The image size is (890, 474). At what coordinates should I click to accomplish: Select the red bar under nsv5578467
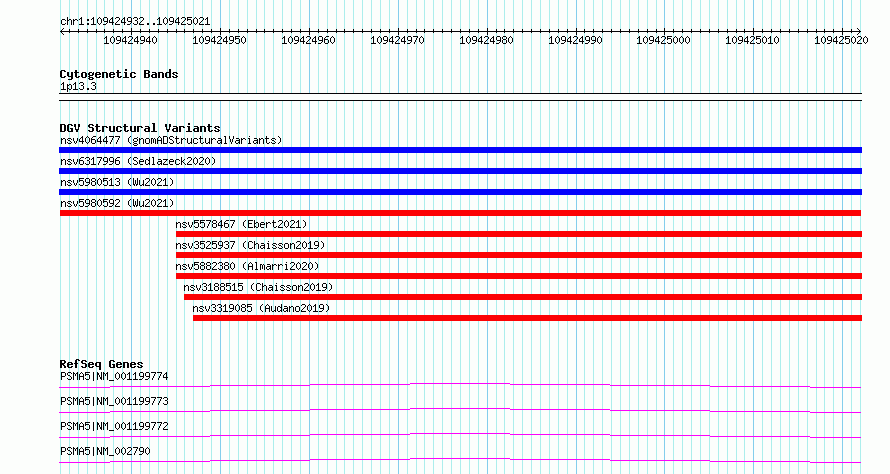coord(519,234)
